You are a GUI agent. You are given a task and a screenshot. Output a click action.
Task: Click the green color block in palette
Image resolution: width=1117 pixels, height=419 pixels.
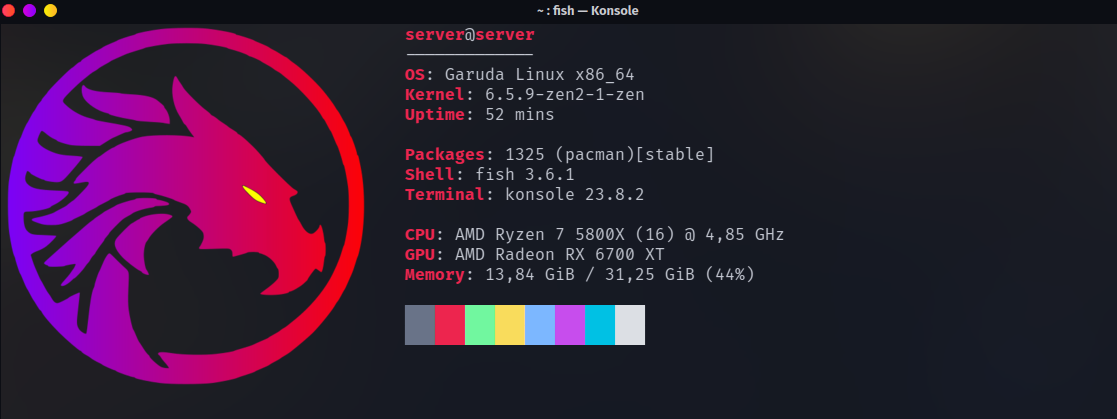480,325
